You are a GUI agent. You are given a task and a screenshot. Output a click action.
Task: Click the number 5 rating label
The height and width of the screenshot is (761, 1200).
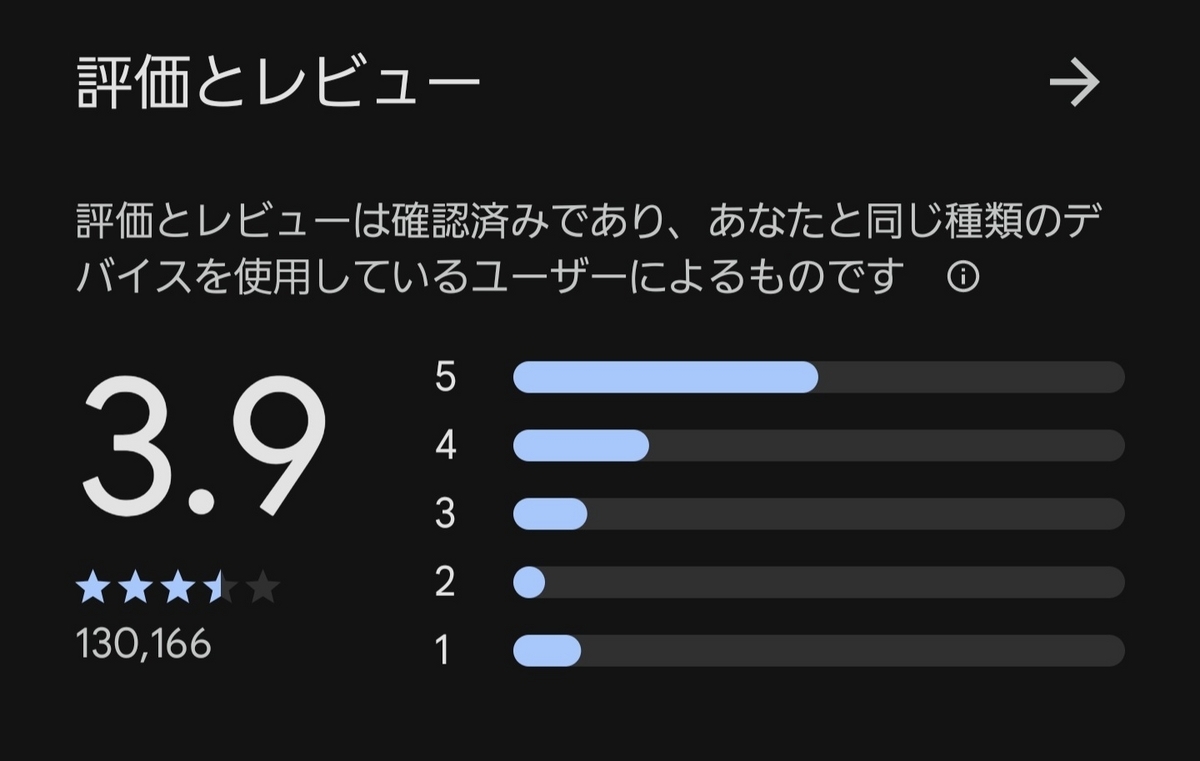pos(445,377)
